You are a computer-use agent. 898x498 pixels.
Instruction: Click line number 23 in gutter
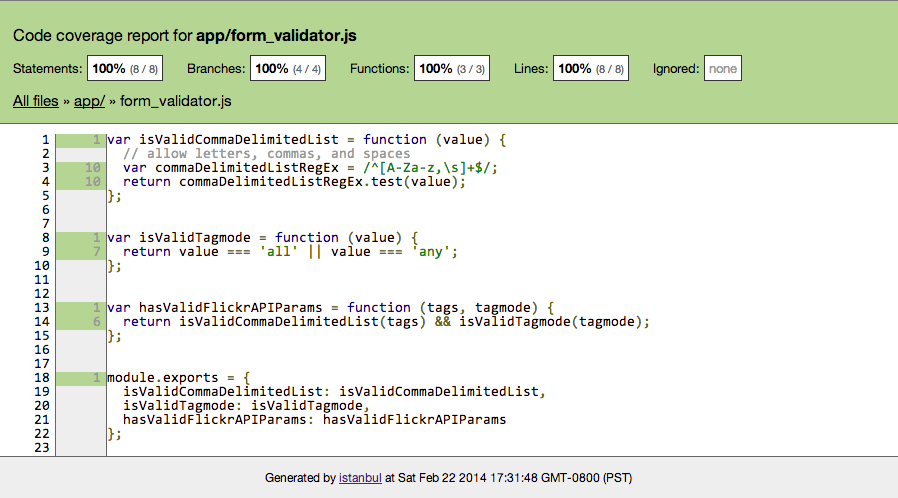tap(42, 448)
